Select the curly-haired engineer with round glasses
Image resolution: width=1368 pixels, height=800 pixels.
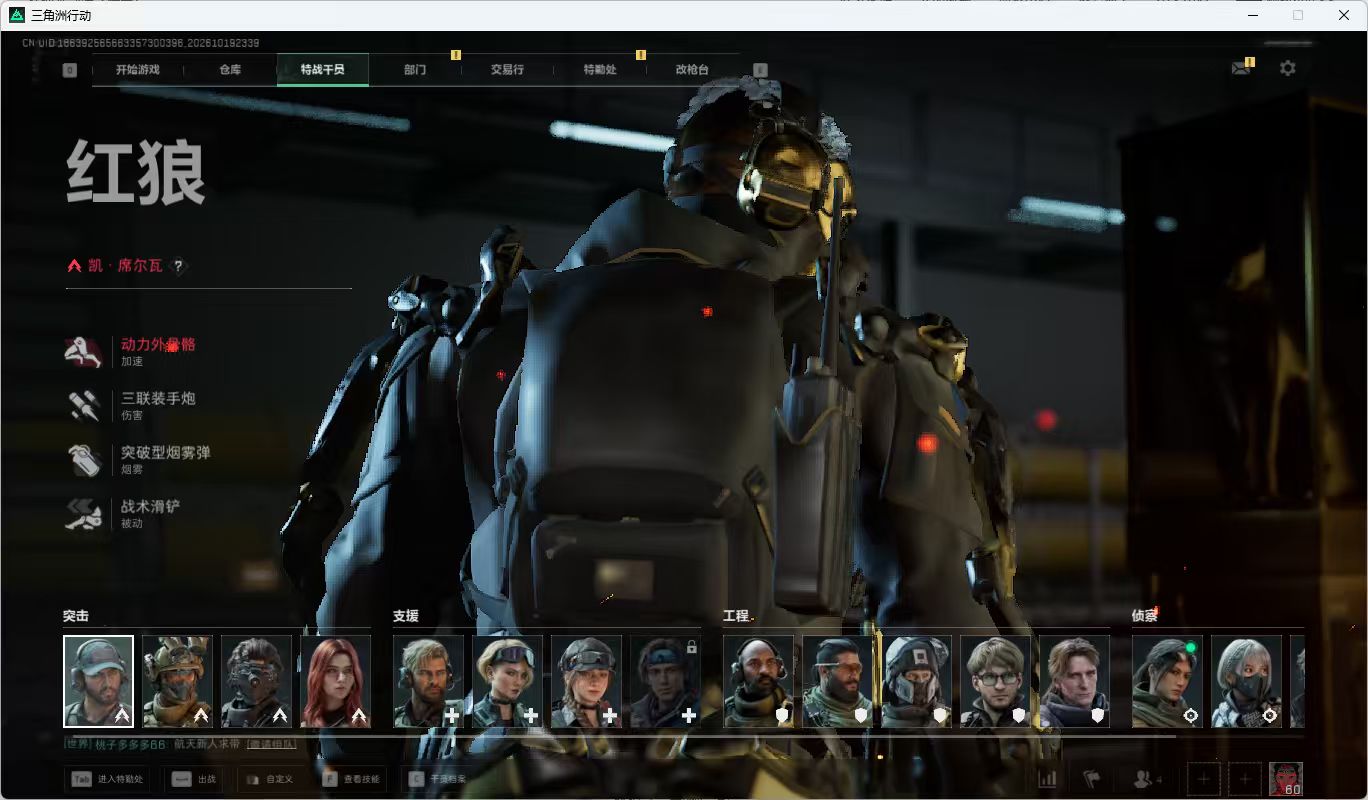click(x=995, y=681)
